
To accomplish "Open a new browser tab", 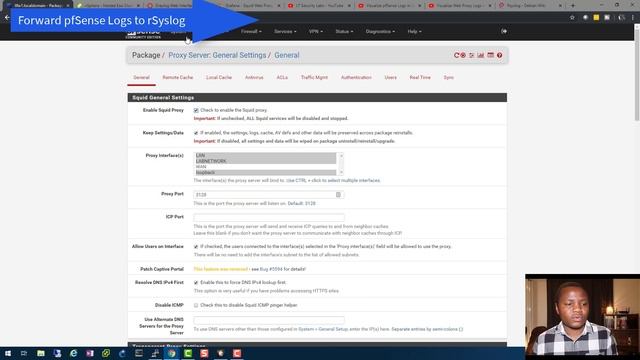I will point(573,6).
